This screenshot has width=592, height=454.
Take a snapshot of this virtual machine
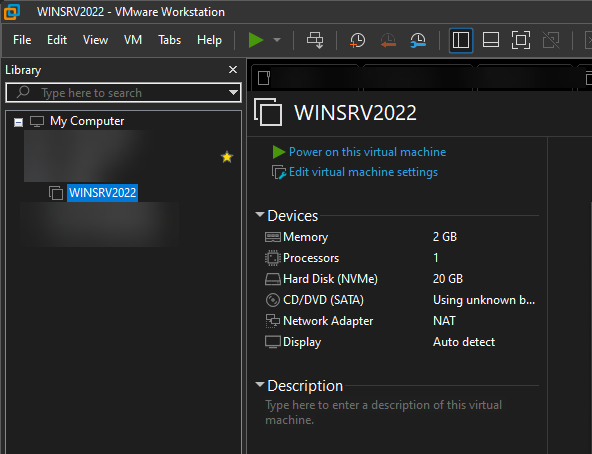pyautogui.click(x=357, y=40)
